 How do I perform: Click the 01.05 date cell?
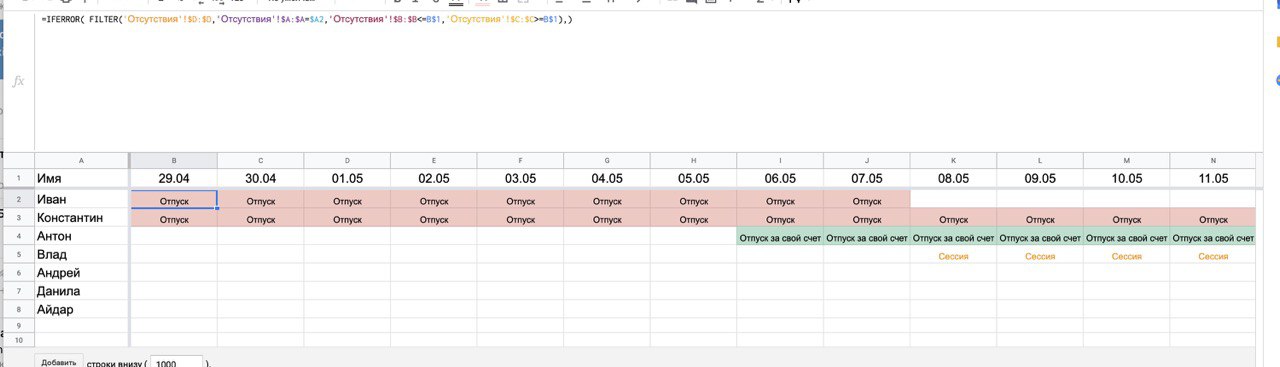coord(347,179)
